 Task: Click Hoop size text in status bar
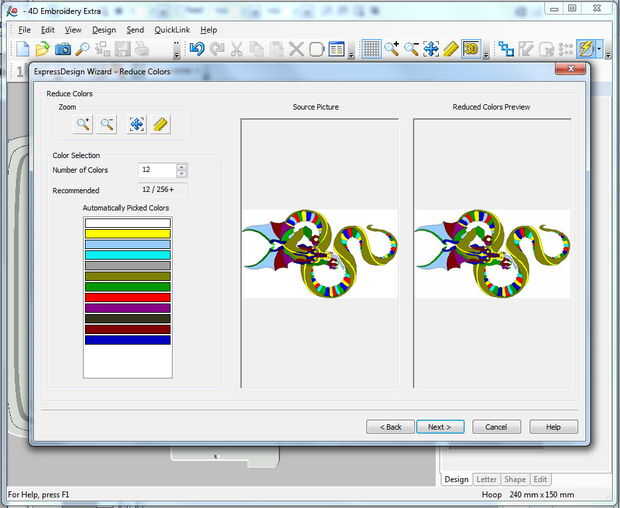coord(527,495)
